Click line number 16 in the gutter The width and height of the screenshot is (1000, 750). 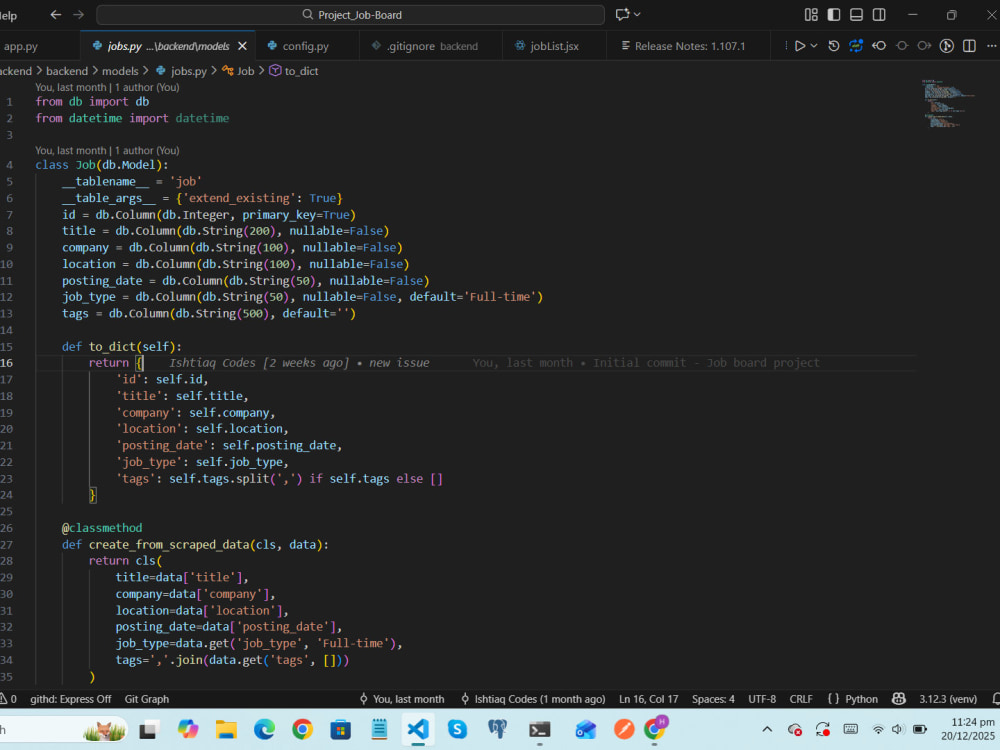click(x=6, y=363)
